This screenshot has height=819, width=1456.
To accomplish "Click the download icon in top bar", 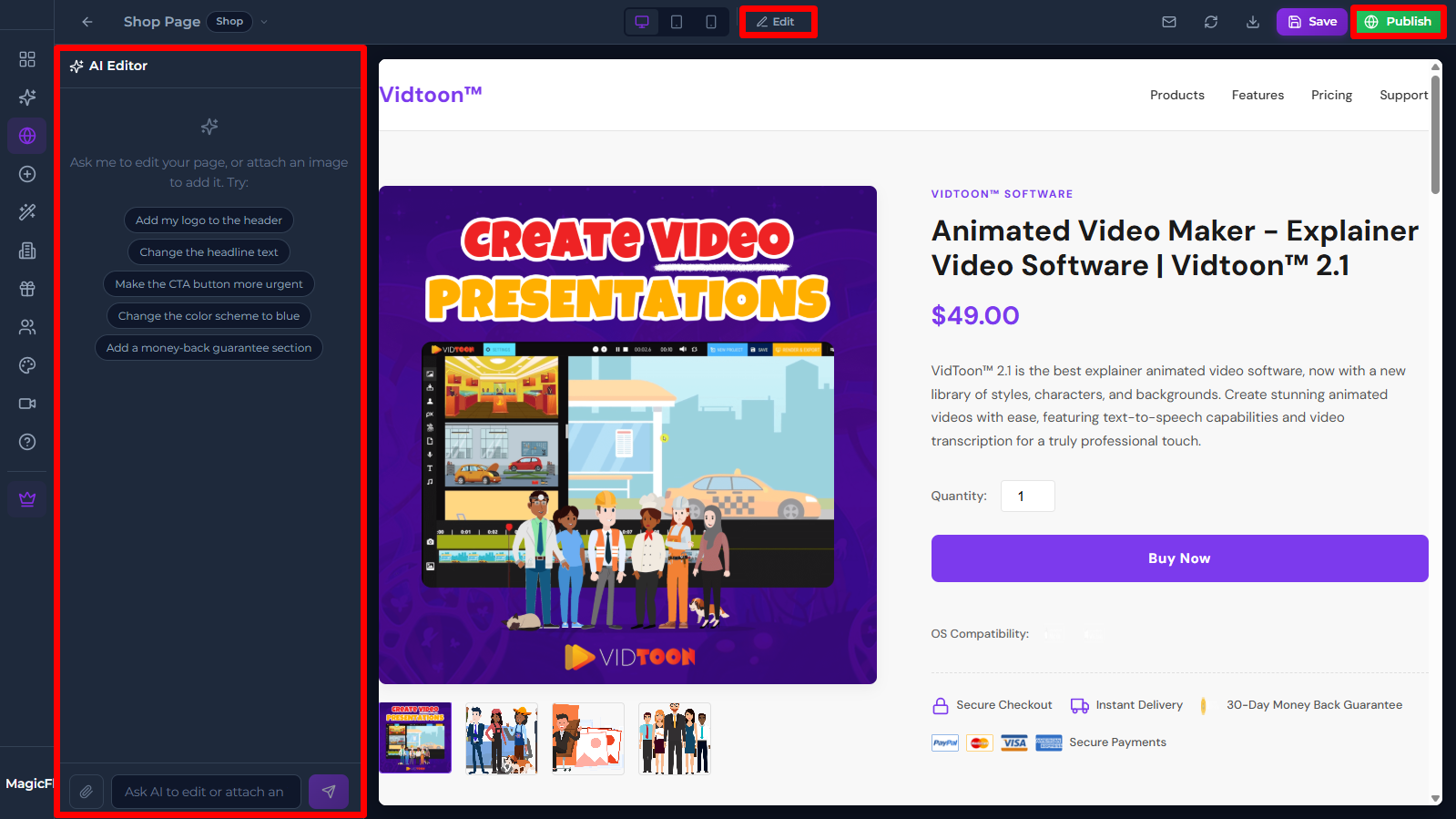I will (x=1253, y=22).
